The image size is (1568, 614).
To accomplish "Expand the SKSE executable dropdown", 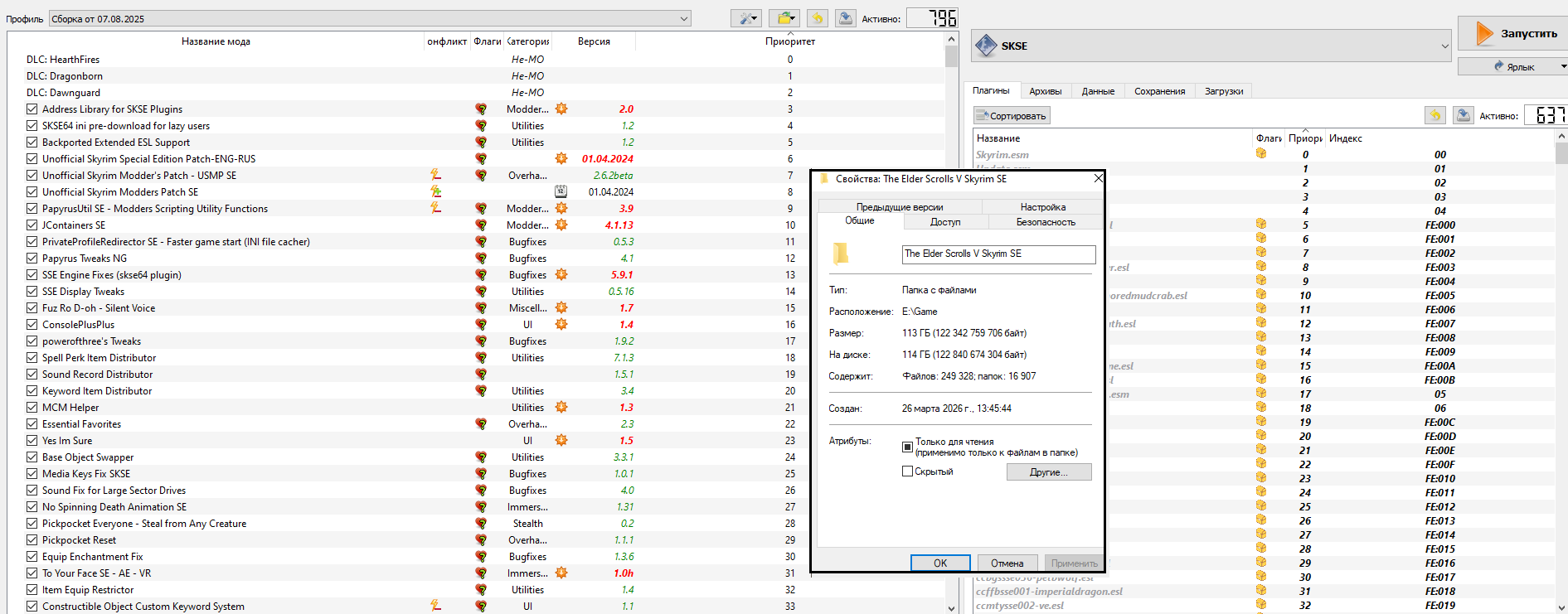I will (1211, 46).
